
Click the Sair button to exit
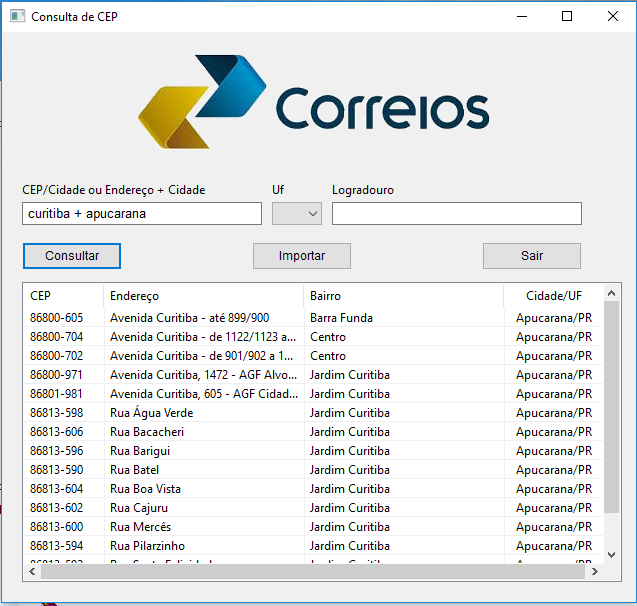(x=531, y=256)
